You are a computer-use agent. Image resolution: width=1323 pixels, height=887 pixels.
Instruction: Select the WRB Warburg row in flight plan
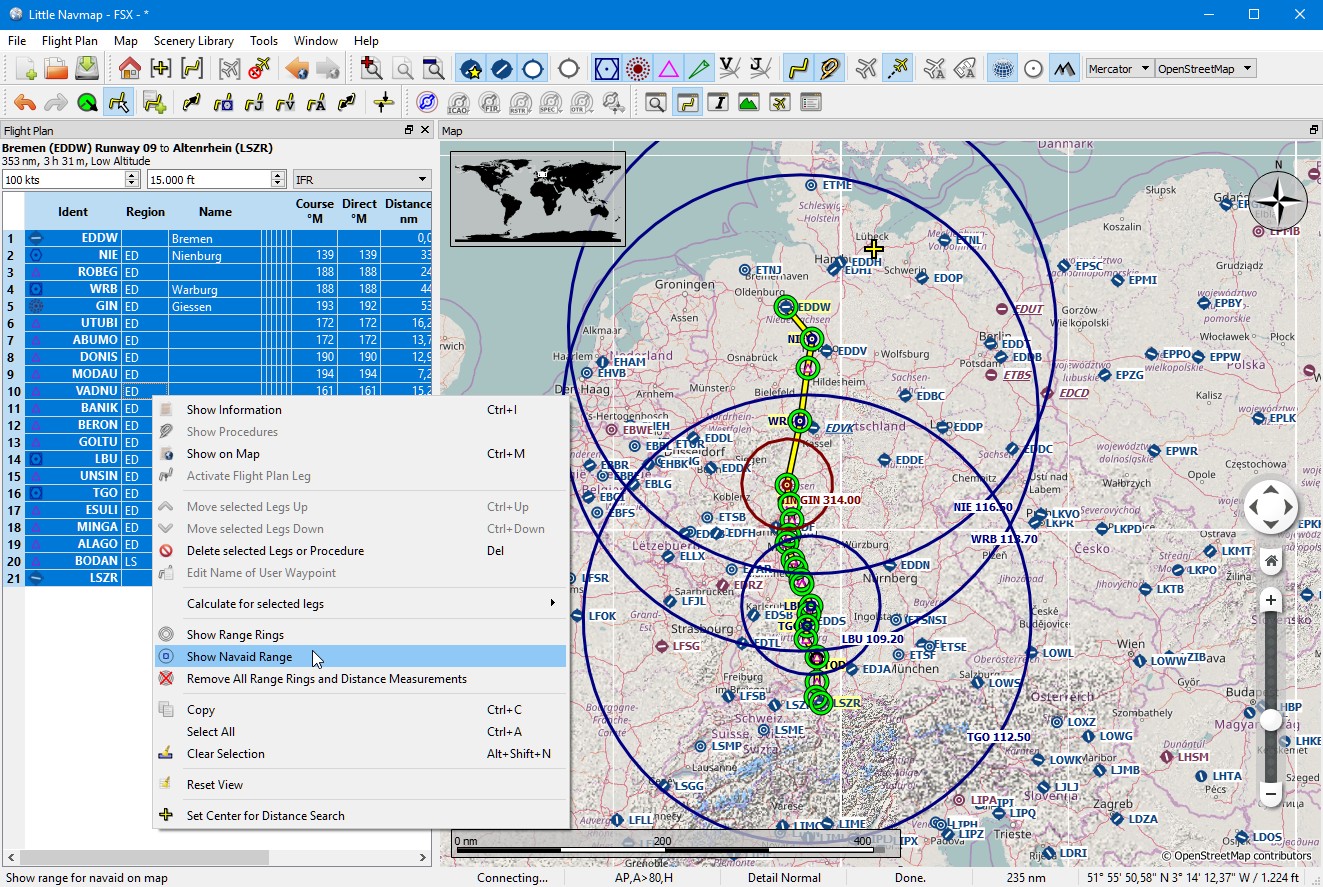217,290
